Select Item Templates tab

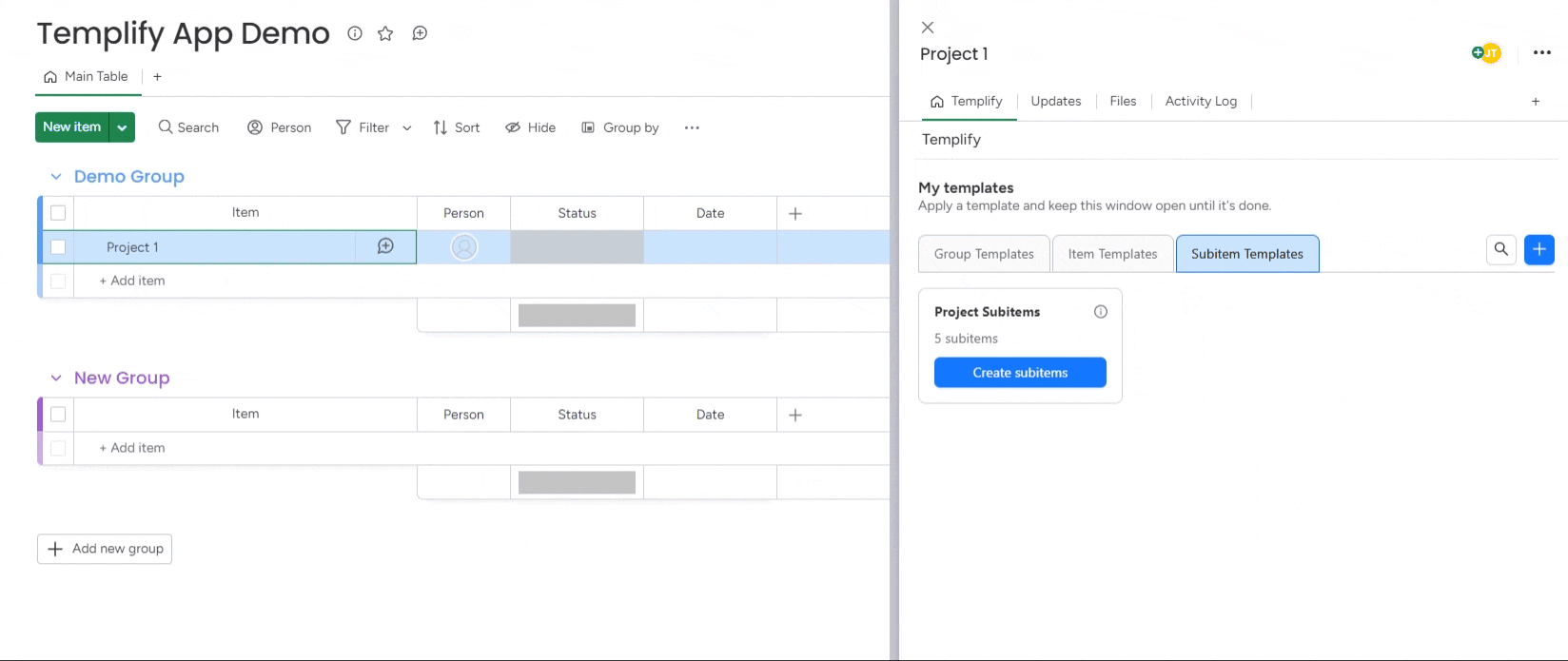1112,254
